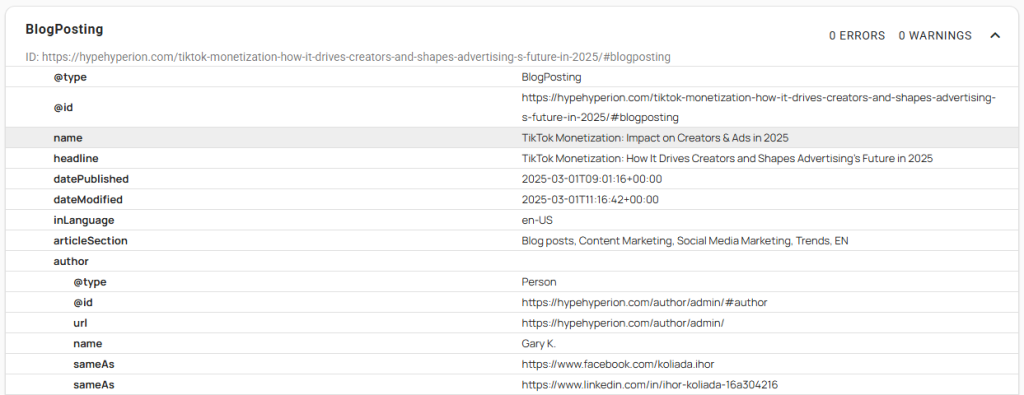The width and height of the screenshot is (1024, 395).
Task: Click the sameAs label beside the LinkedIn URL
Action: point(93,385)
